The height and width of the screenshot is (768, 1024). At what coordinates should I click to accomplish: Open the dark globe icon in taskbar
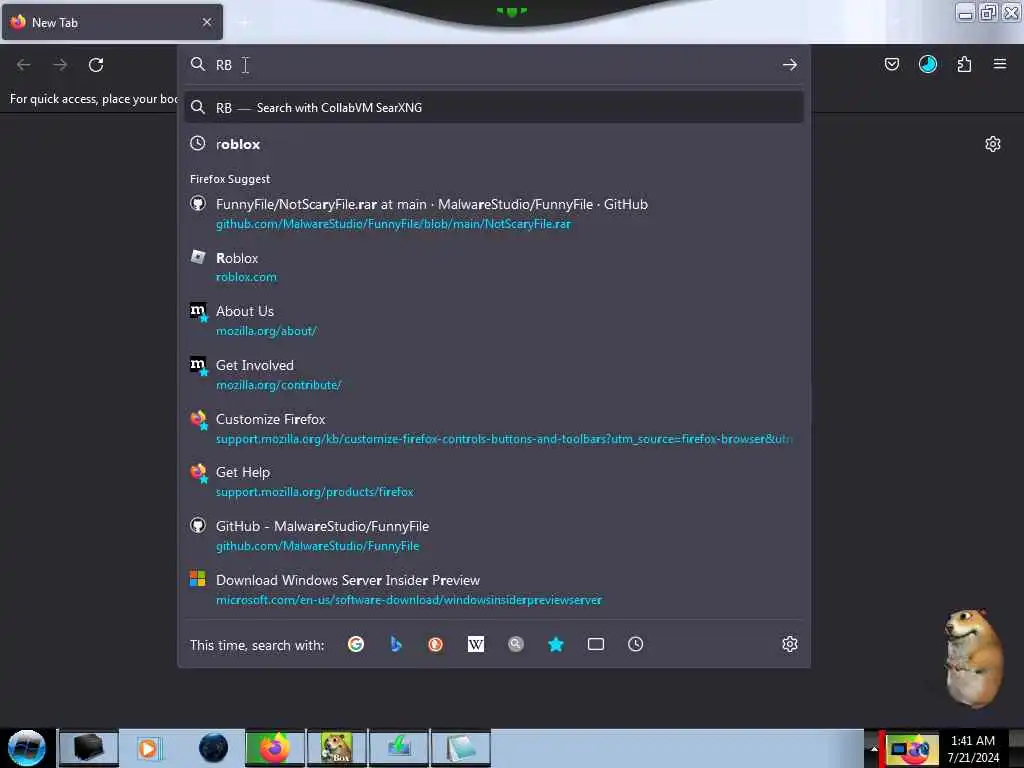213,748
